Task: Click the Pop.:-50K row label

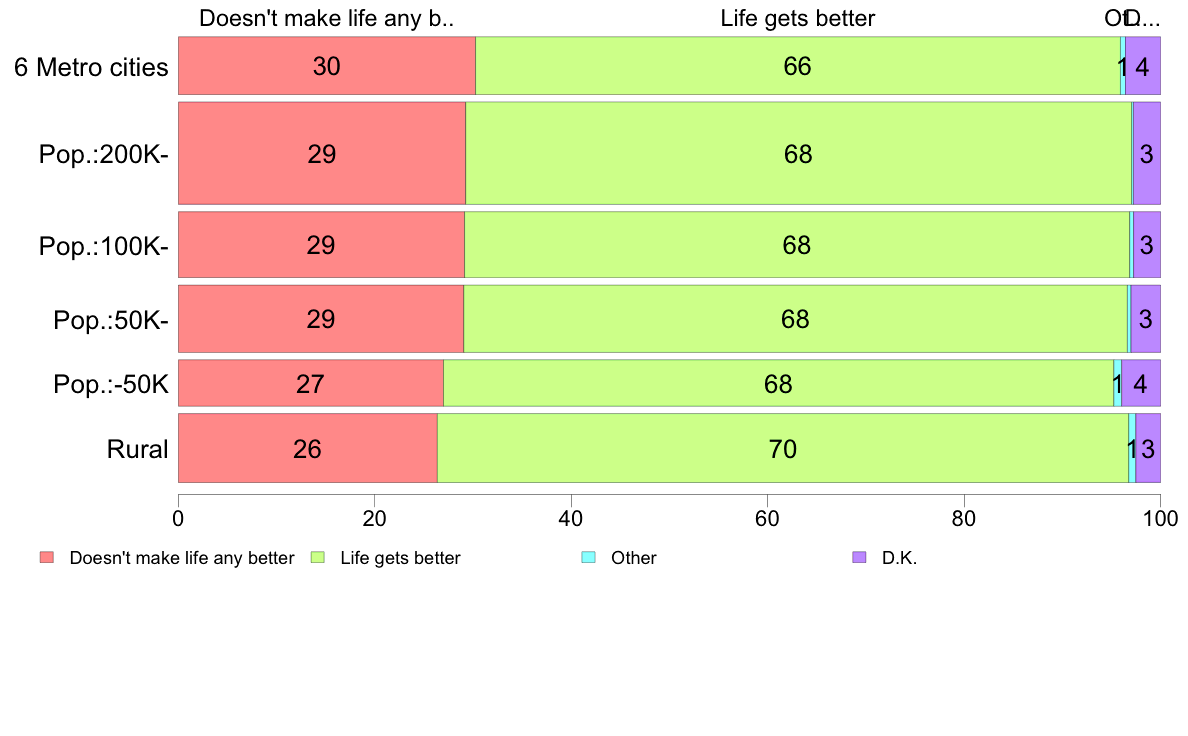Action: (111, 384)
